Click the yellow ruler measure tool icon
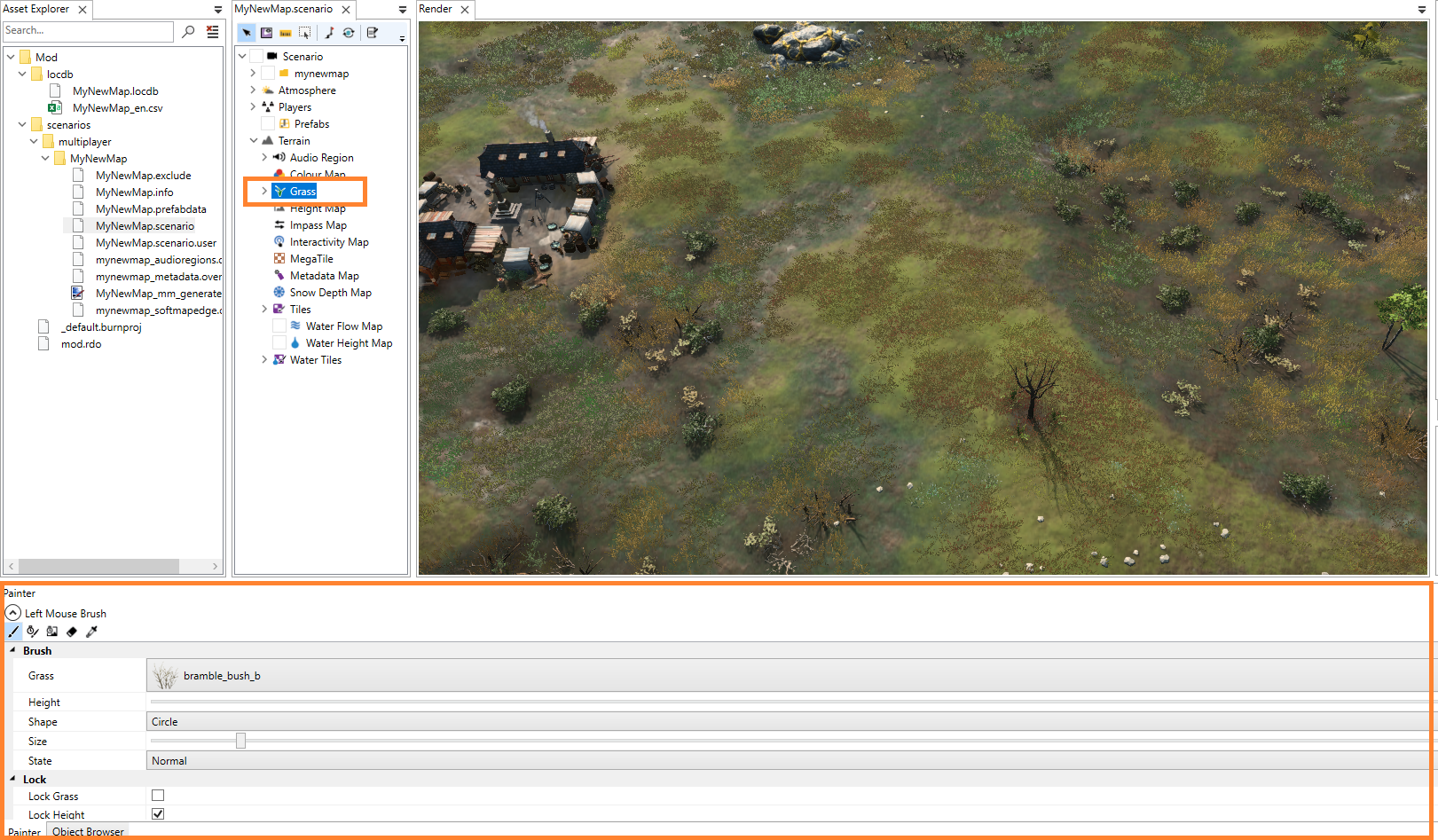1438x840 pixels. (286, 33)
